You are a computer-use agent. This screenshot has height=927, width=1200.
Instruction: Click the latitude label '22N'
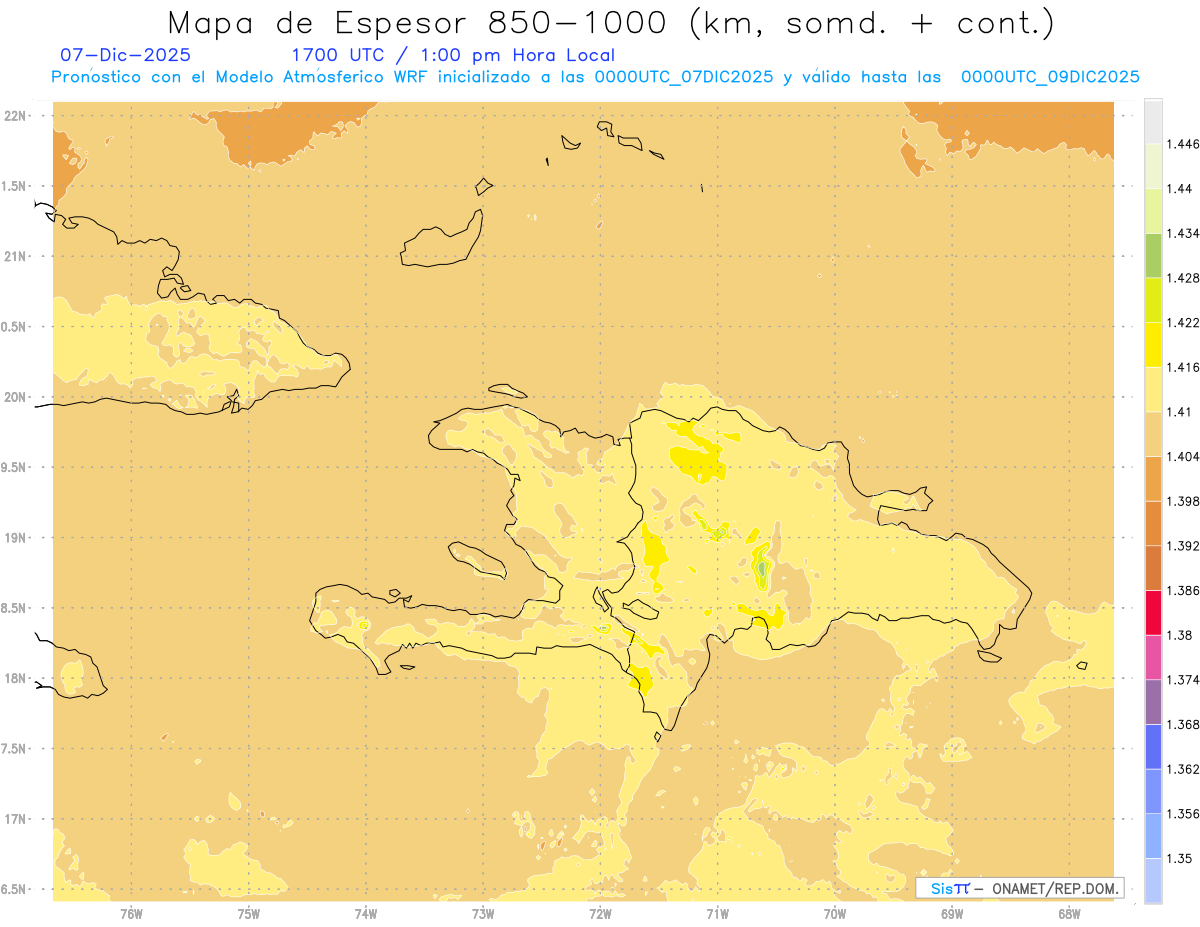click(x=14, y=116)
